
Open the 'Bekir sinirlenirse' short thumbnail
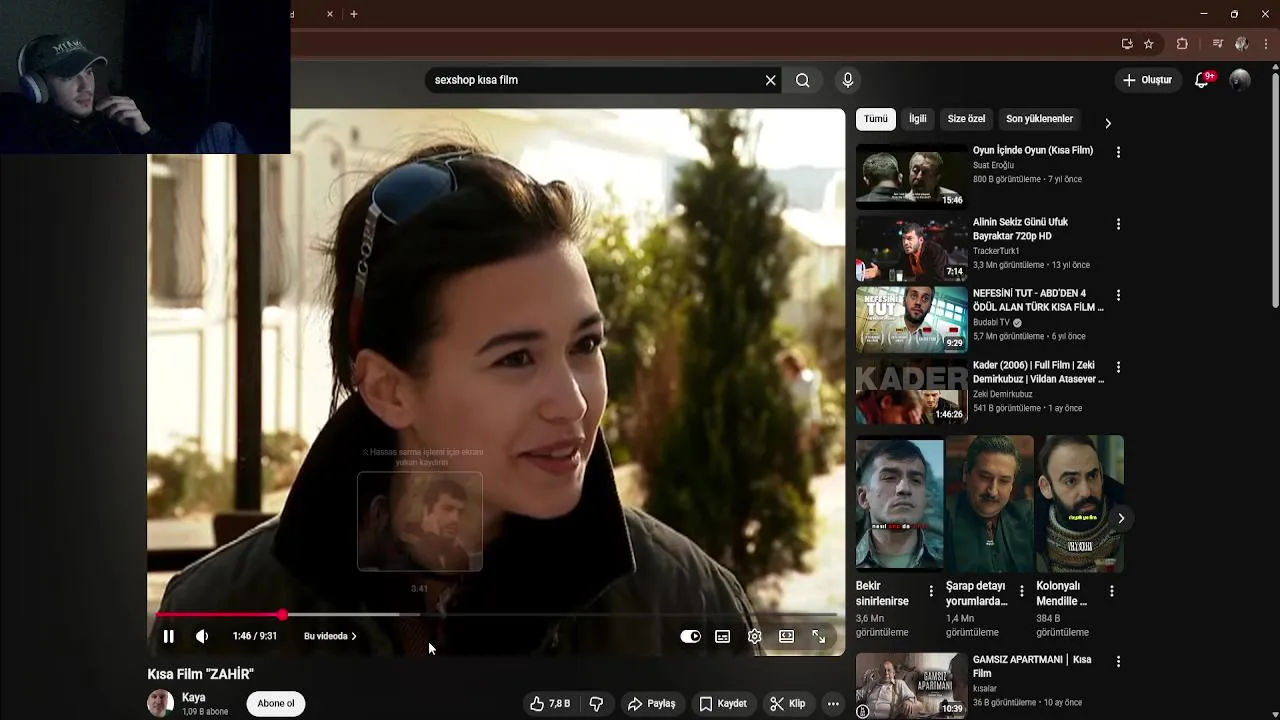[x=899, y=504]
